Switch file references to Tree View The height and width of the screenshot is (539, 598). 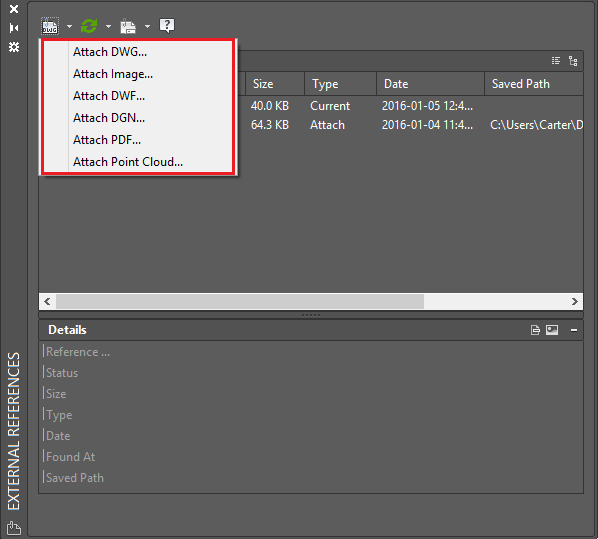pyautogui.click(x=573, y=61)
